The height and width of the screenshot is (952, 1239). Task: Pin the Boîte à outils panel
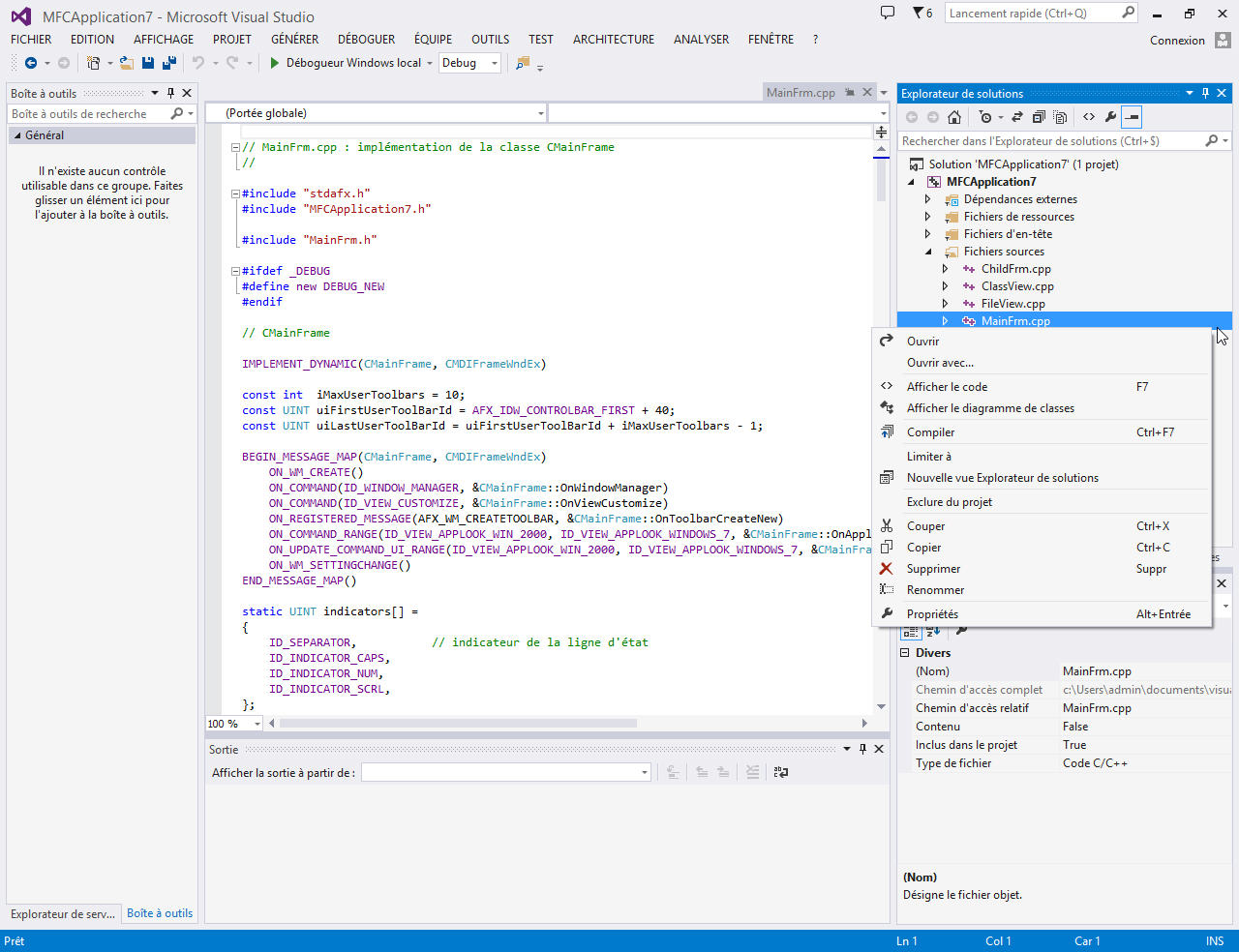pyautogui.click(x=171, y=93)
